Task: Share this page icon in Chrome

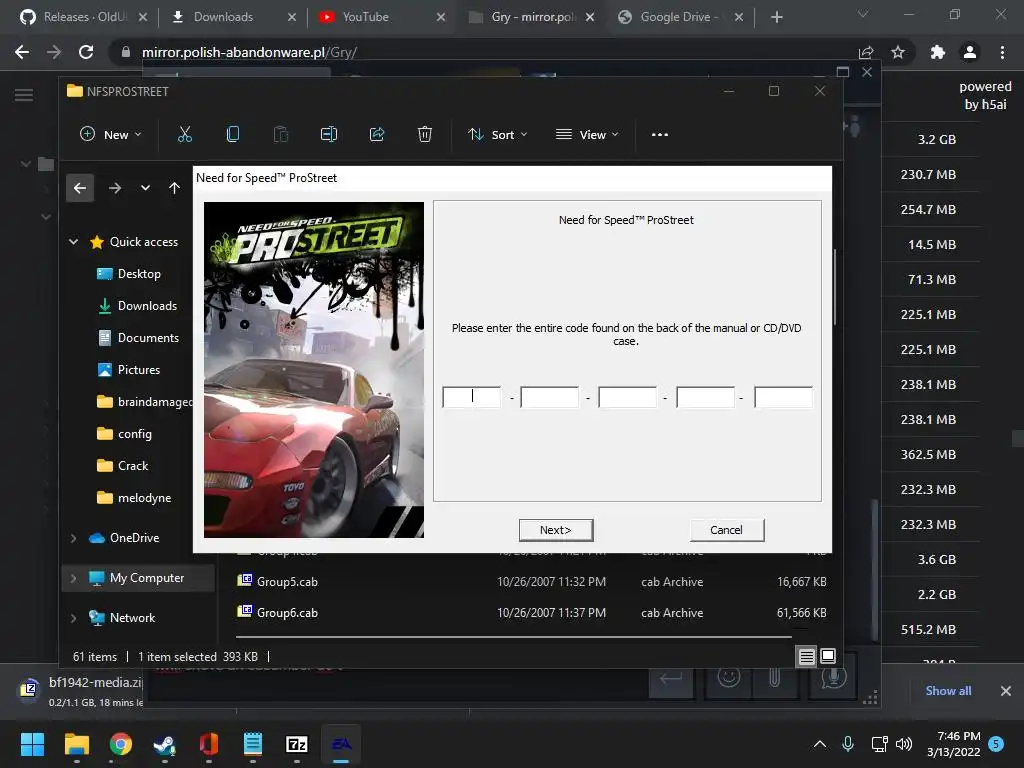Action: pos(866,52)
